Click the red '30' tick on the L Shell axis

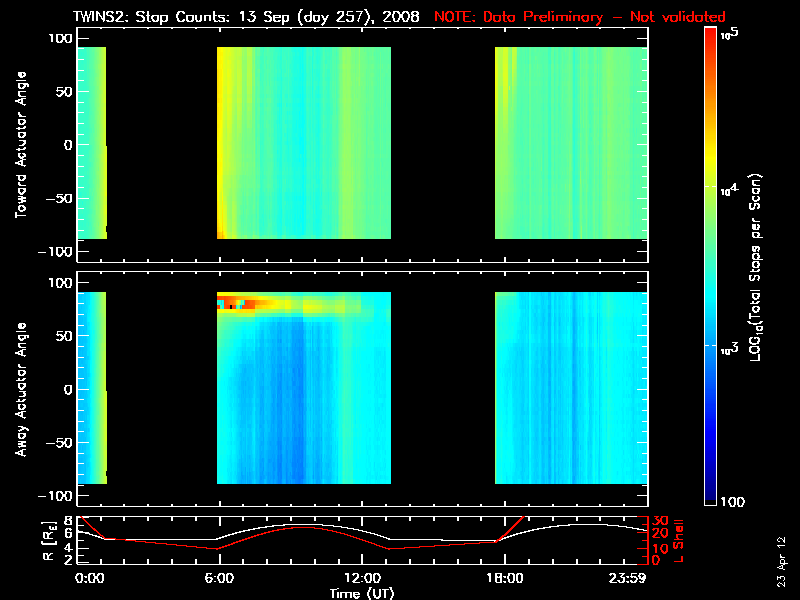point(660,521)
